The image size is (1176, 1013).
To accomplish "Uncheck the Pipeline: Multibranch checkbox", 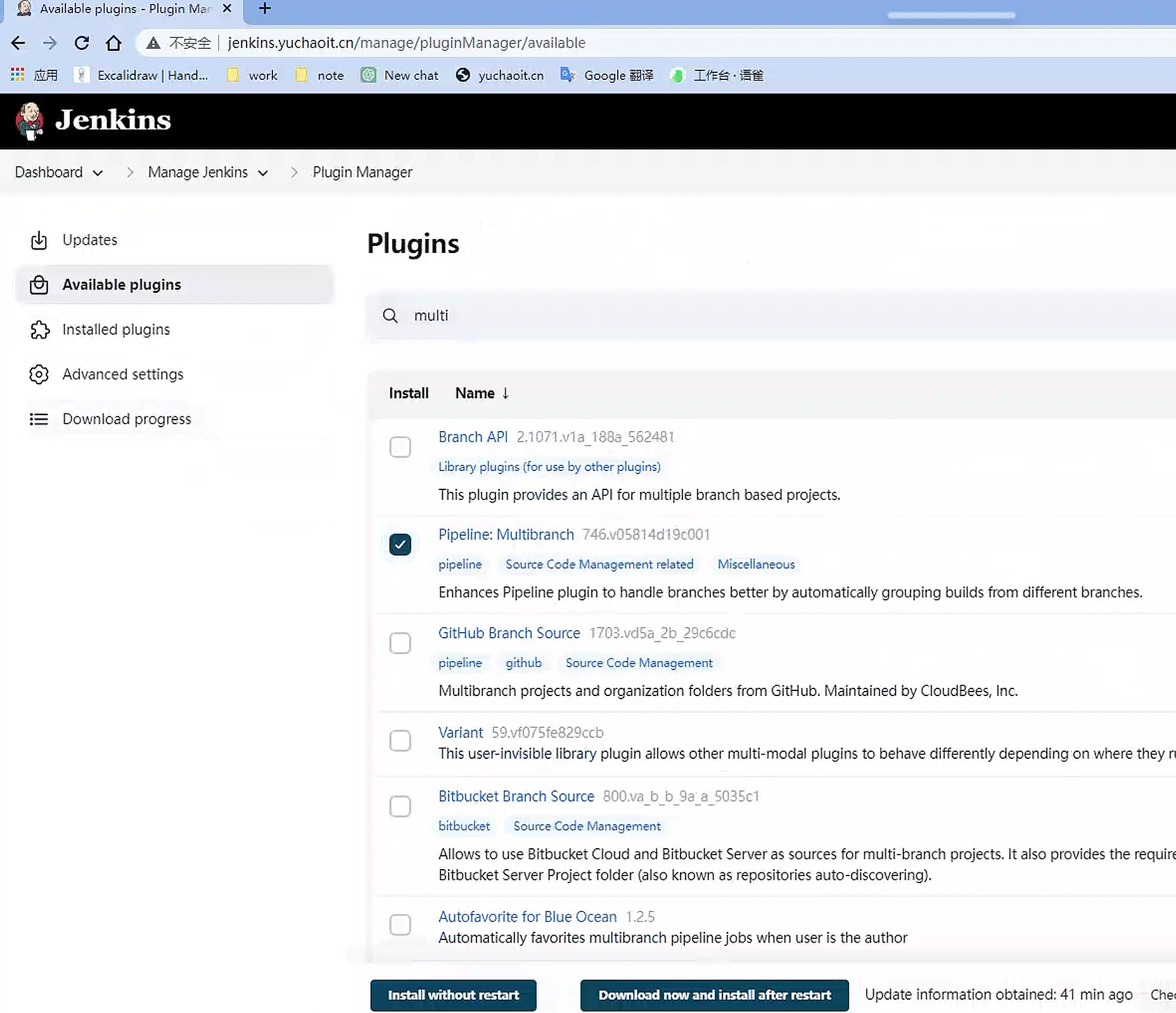I will (x=400, y=545).
